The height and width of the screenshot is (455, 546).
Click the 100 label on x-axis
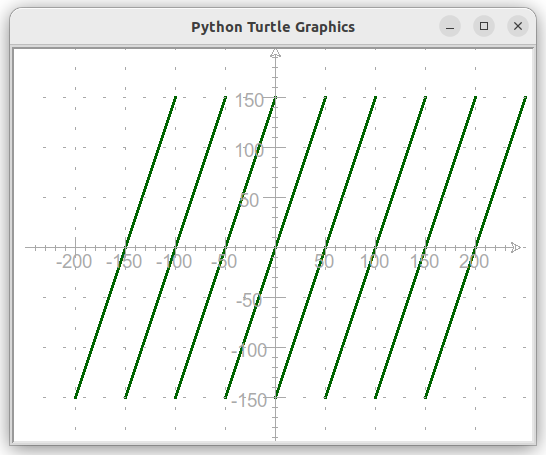[374, 261]
